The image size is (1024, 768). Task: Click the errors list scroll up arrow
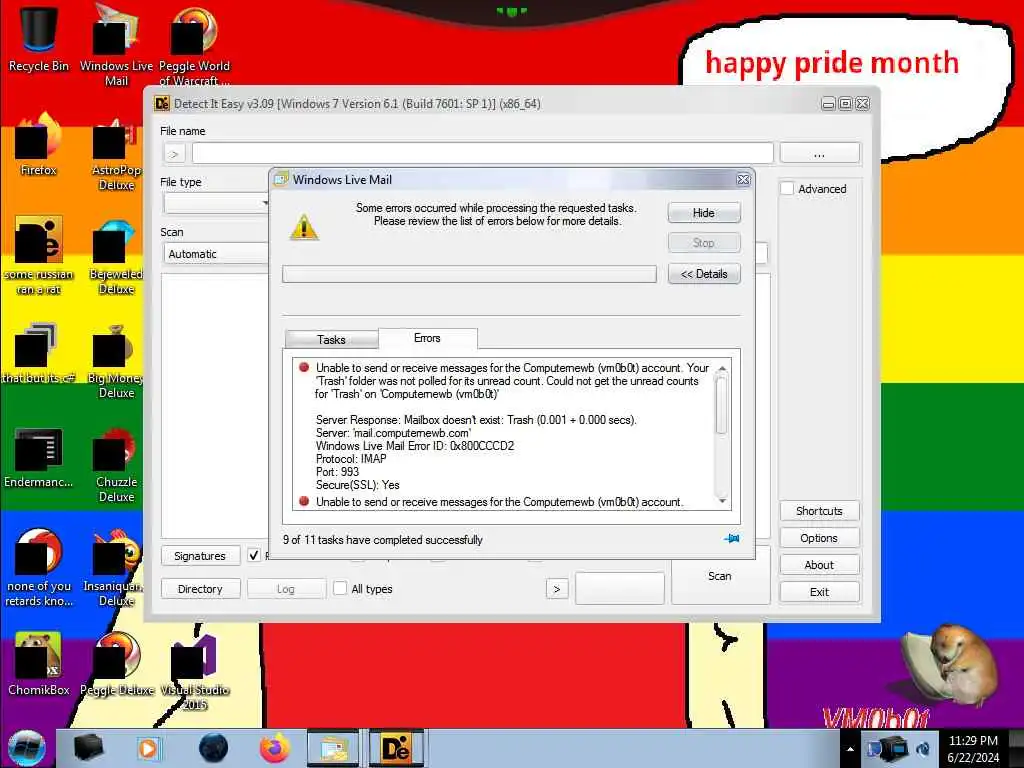point(722,370)
